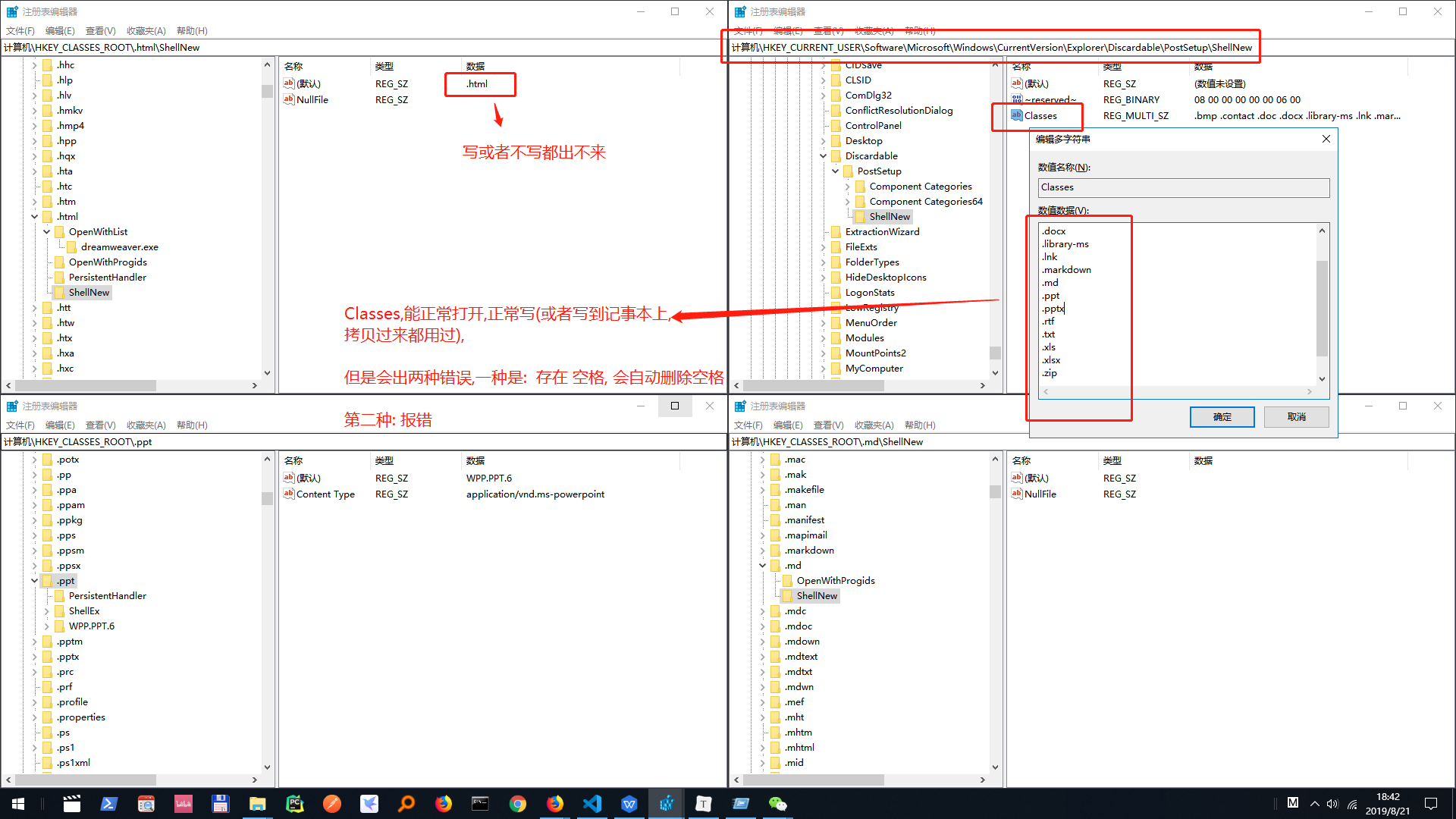Expand the .pptx key node
The height and width of the screenshot is (819, 1456).
pyautogui.click(x=35, y=657)
